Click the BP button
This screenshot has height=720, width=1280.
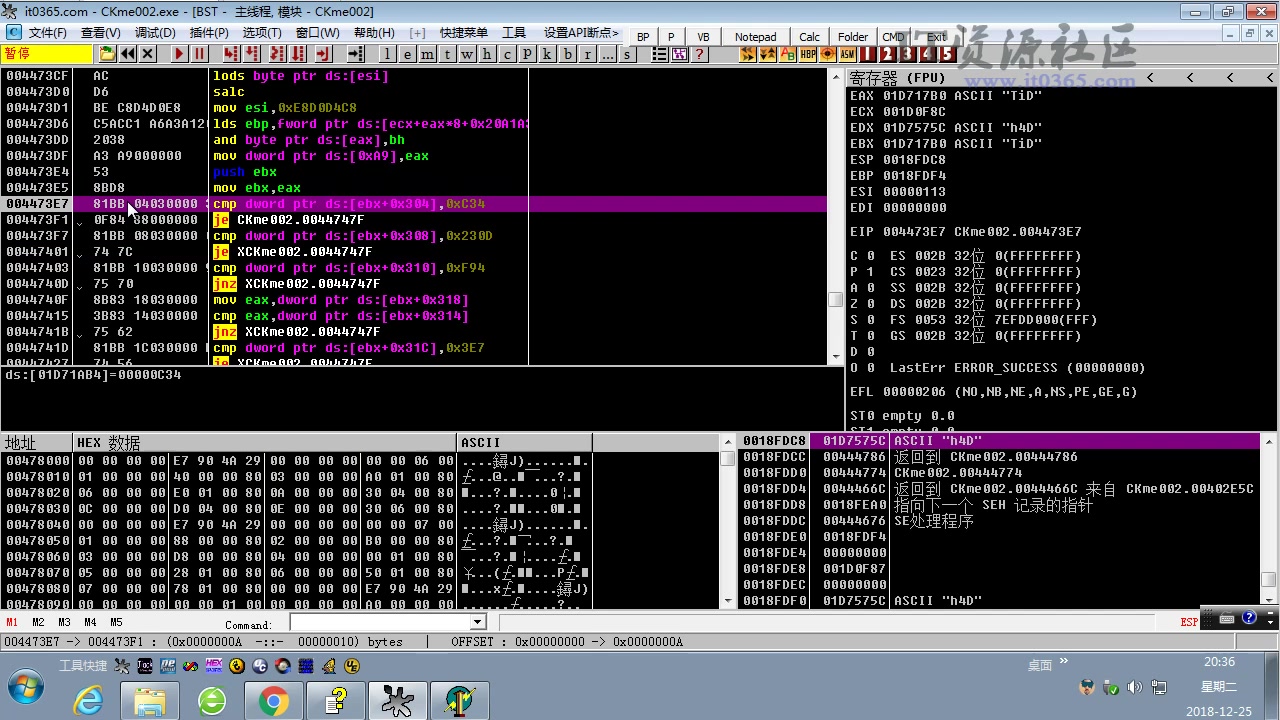(x=643, y=37)
